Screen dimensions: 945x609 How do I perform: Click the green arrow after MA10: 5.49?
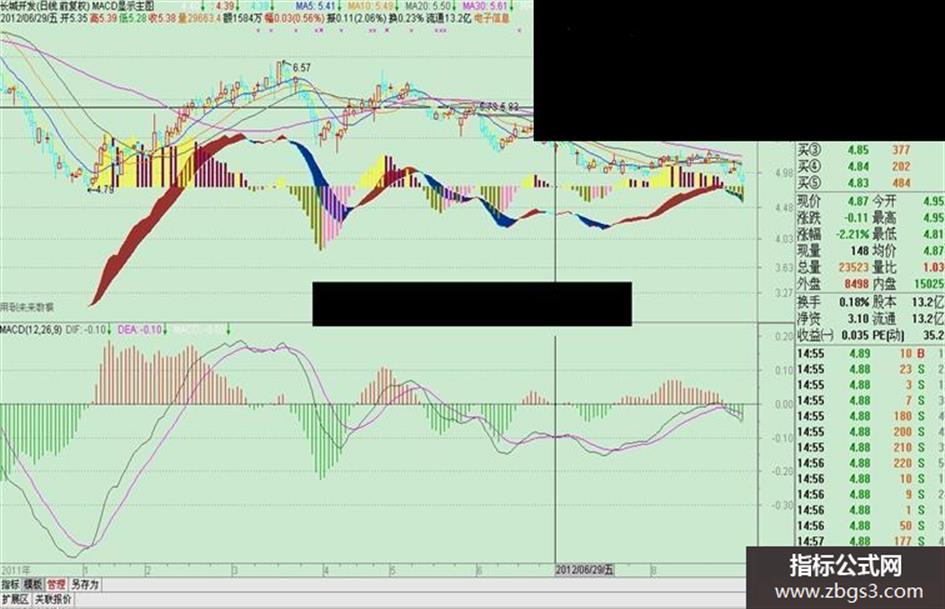(398, 7)
